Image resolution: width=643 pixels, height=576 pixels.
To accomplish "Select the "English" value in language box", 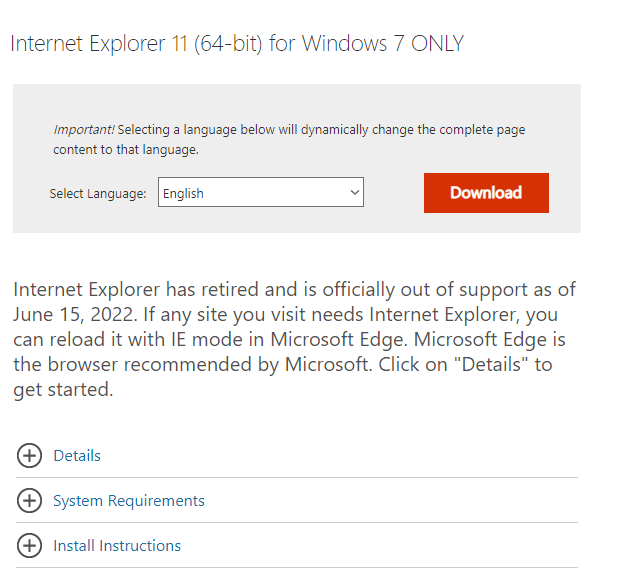I will point(183,194).
